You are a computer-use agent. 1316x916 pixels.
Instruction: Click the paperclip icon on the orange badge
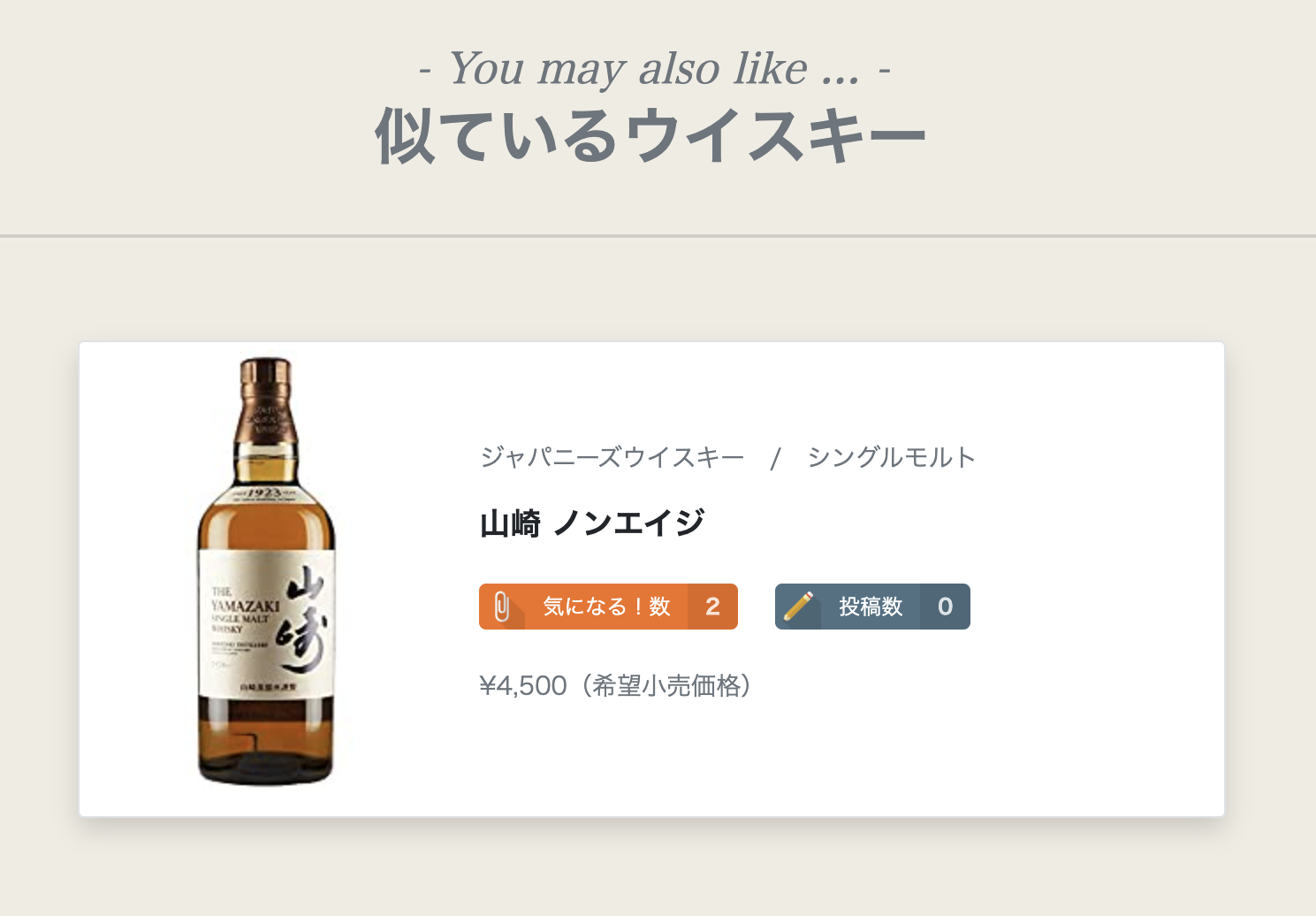[501, 607]
